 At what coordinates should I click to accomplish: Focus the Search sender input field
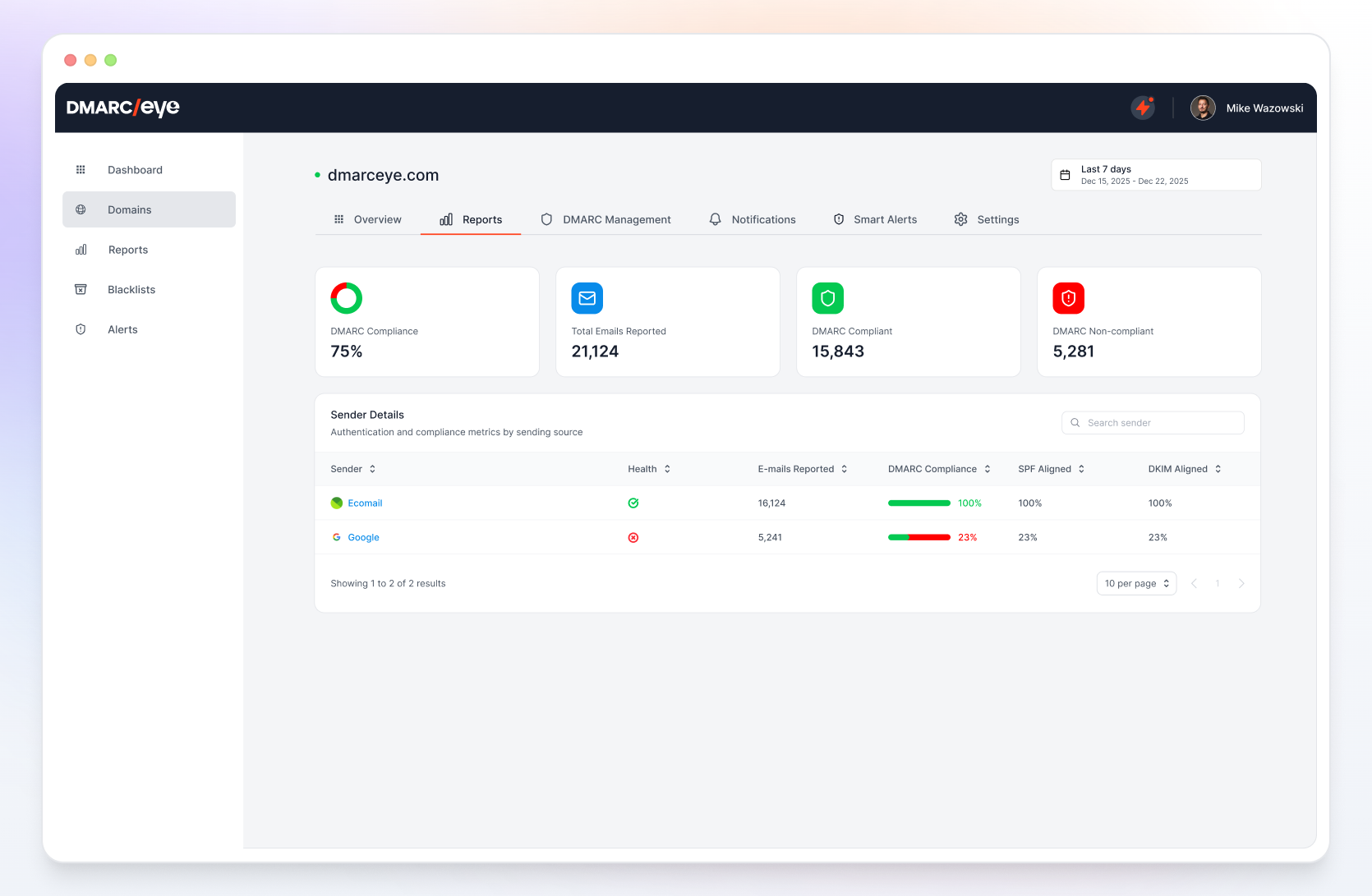(1153, 423)
